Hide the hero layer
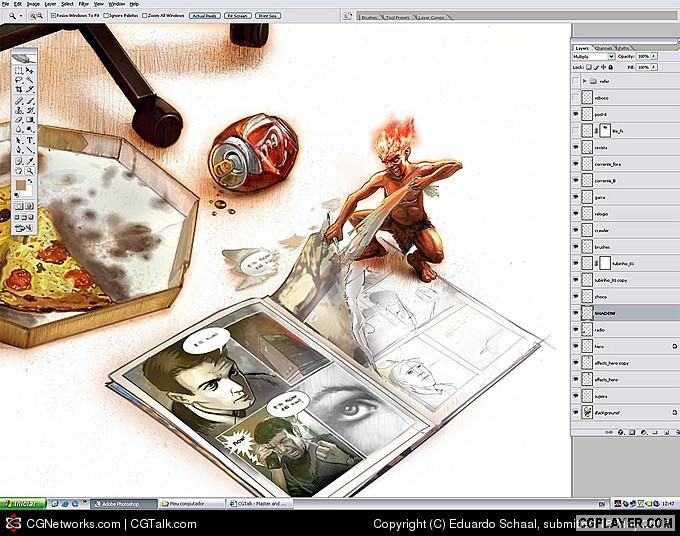This screenshot has width=680, height=536. (x=575, y=346)
